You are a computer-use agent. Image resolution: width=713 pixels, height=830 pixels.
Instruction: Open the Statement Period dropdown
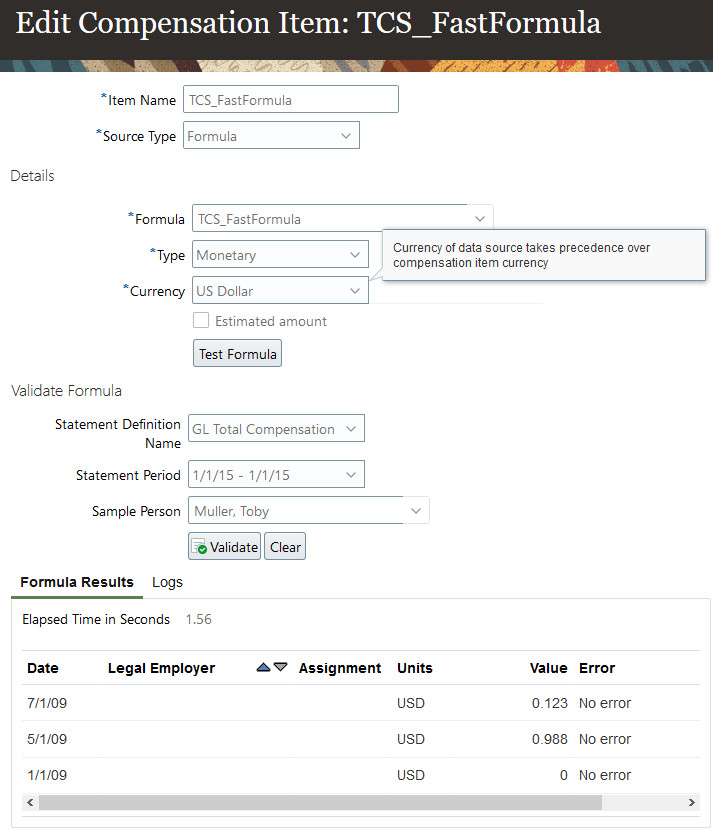coord(350,475)
